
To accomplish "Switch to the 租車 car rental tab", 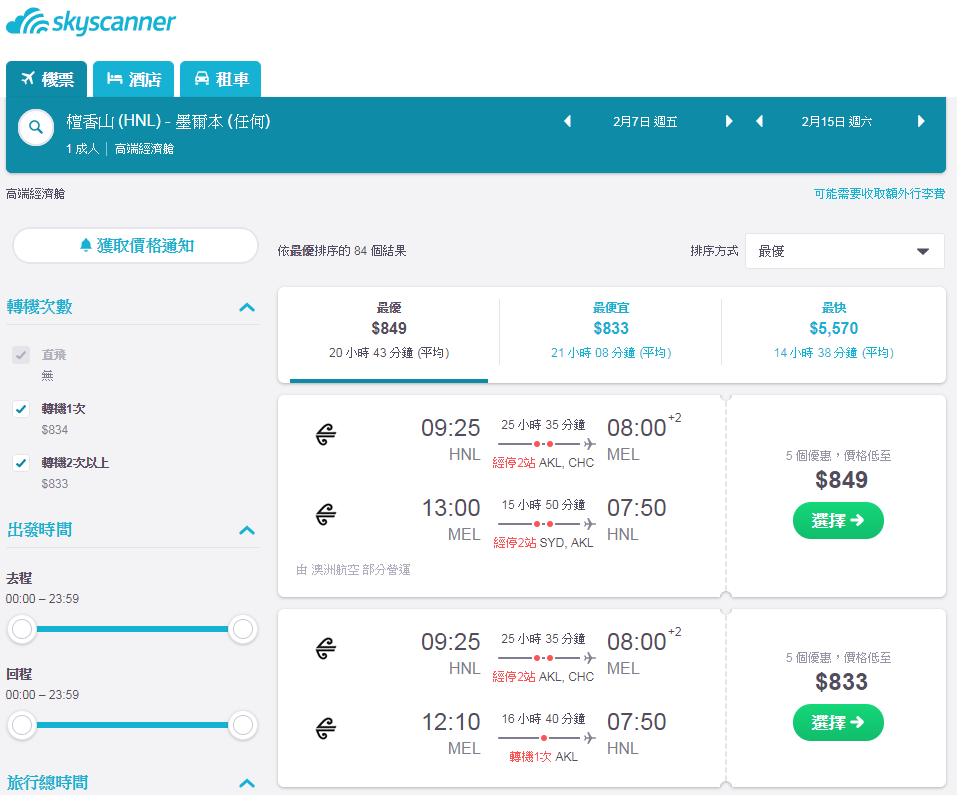I will (x=221, y=79).
